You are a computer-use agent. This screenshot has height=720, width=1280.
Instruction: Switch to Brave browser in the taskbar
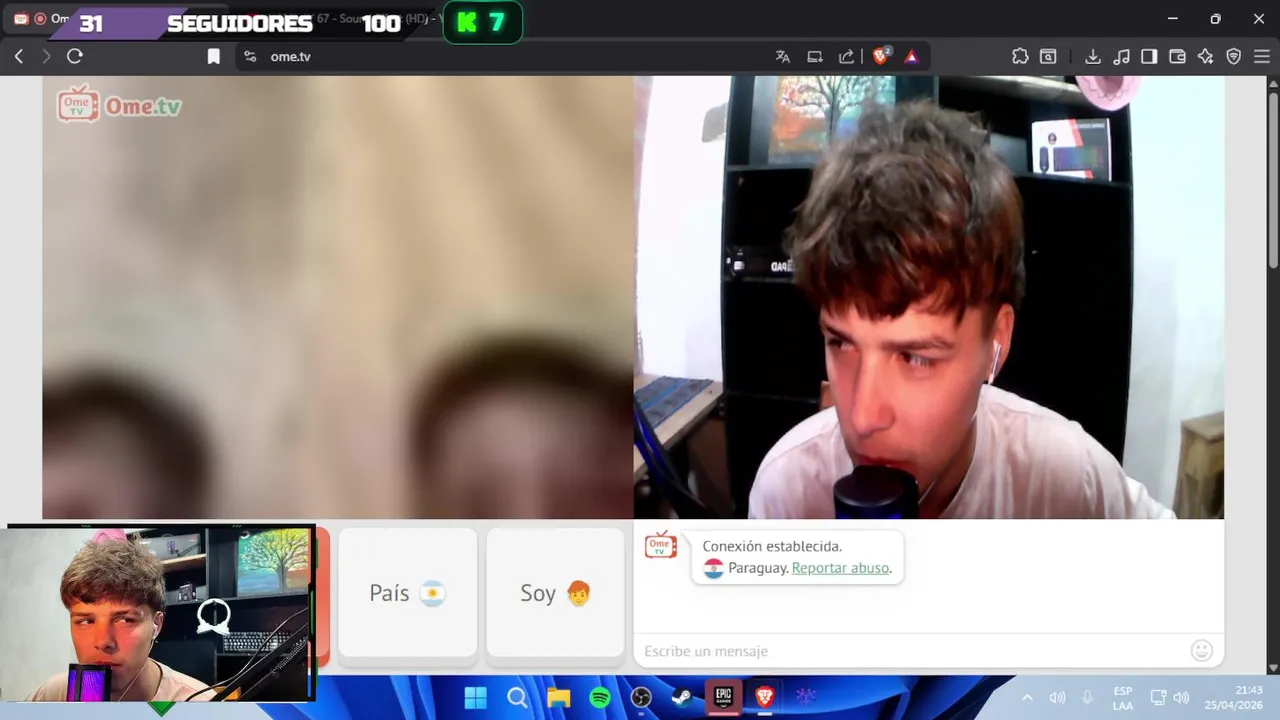[765, 697]
